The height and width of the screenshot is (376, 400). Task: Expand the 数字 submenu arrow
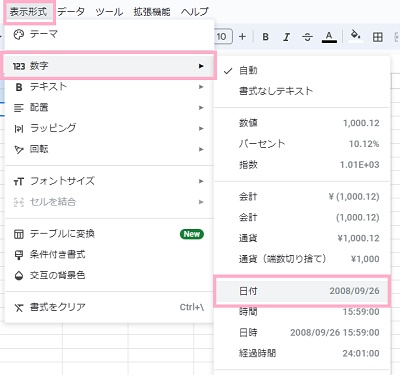click(201, 66)
